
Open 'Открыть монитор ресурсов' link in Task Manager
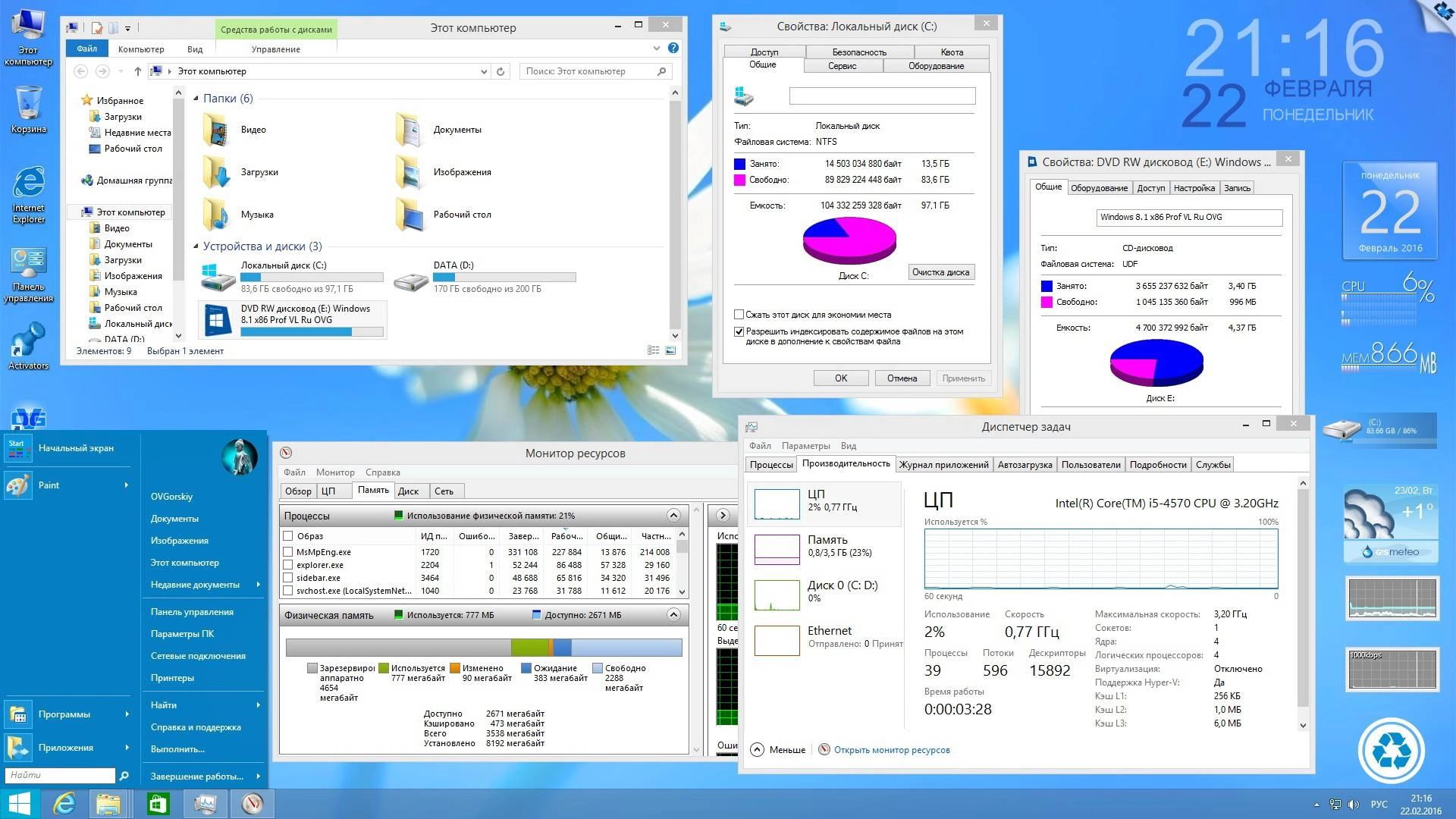pos(892,749)
